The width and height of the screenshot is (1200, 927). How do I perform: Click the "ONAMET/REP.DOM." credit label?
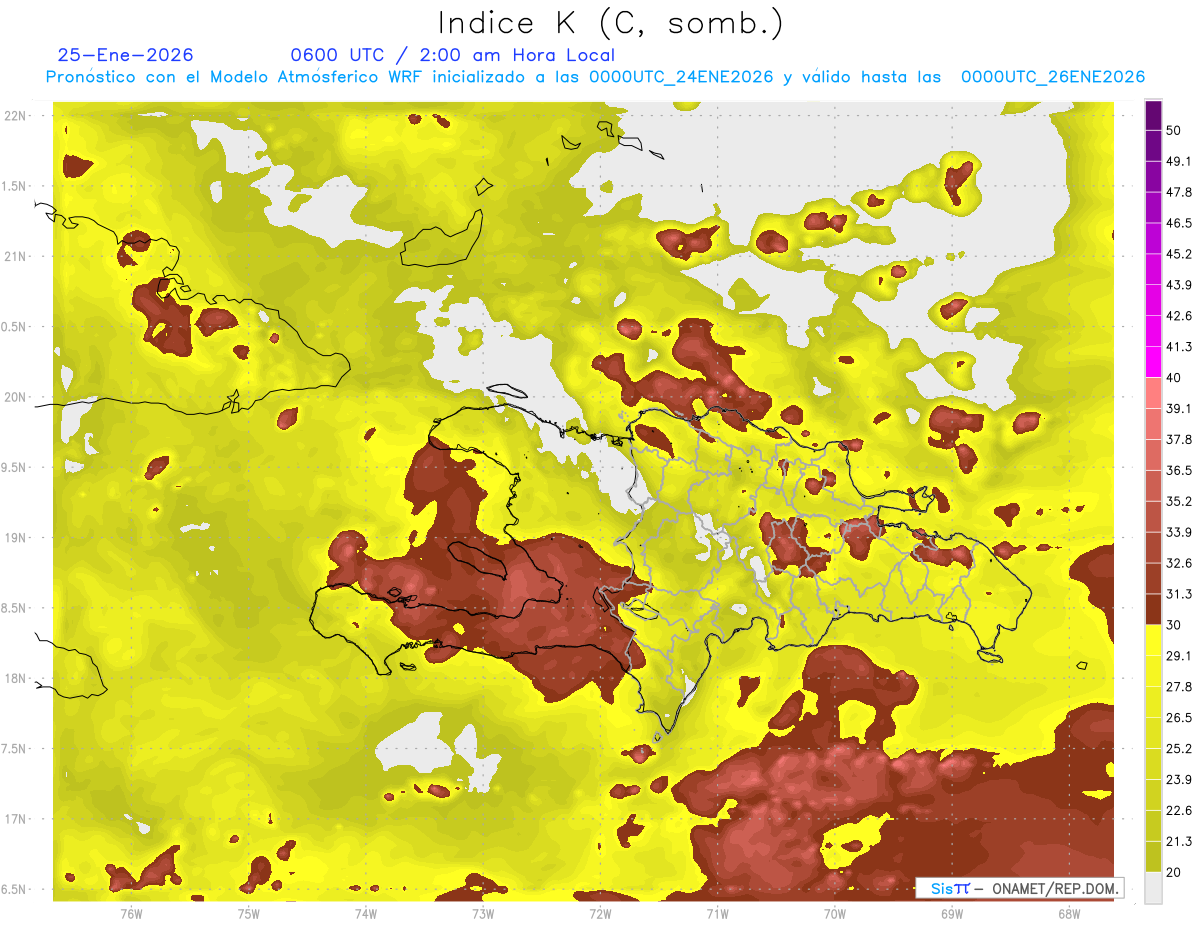pyautogui.click(x=1055, y=888)
